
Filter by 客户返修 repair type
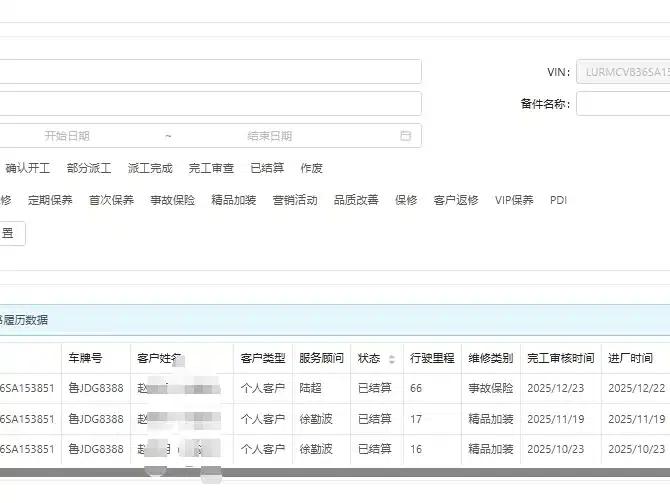click(x=455, y=200)
